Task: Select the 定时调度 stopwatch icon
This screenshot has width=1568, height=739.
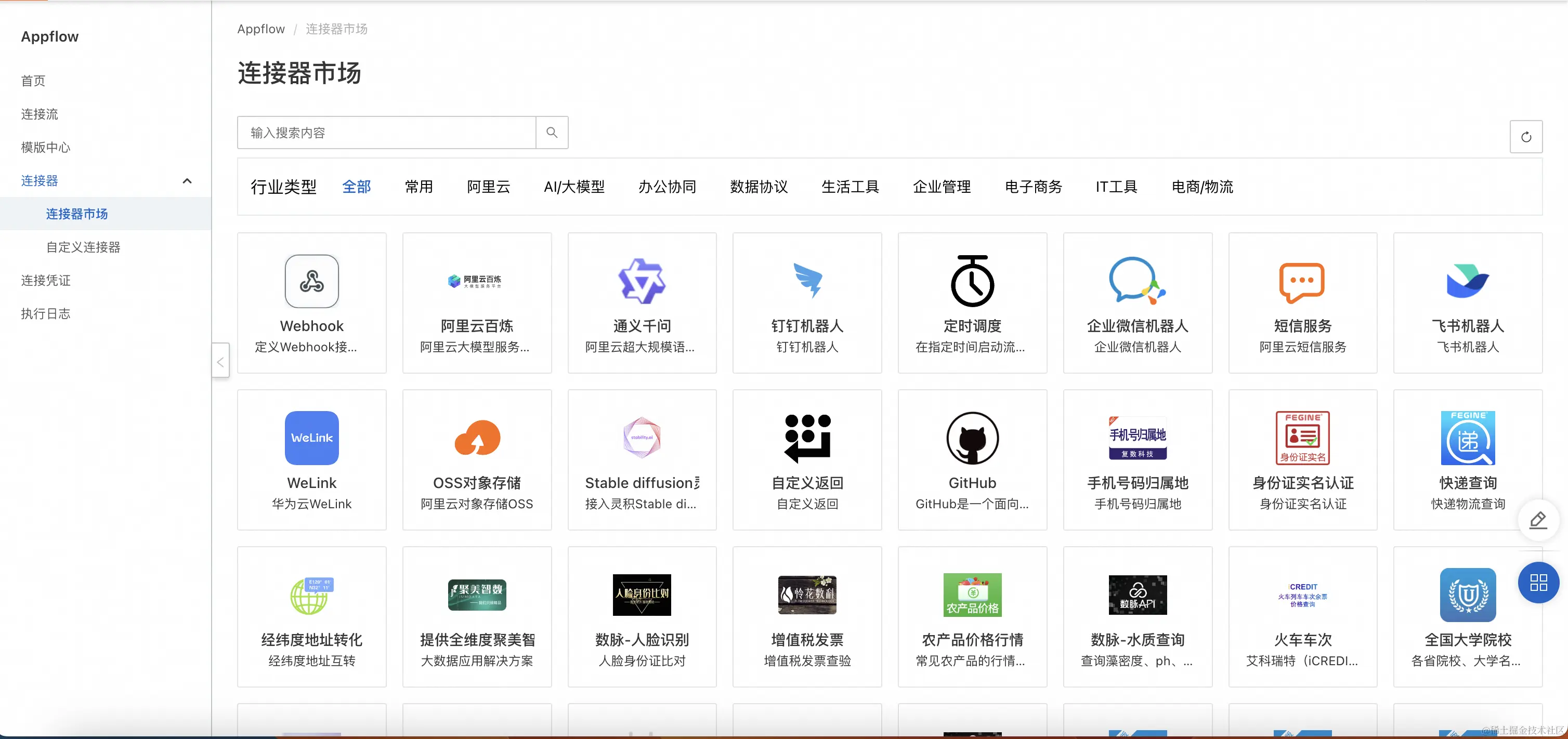Action: pyautogui.click(x=972, y=281)
